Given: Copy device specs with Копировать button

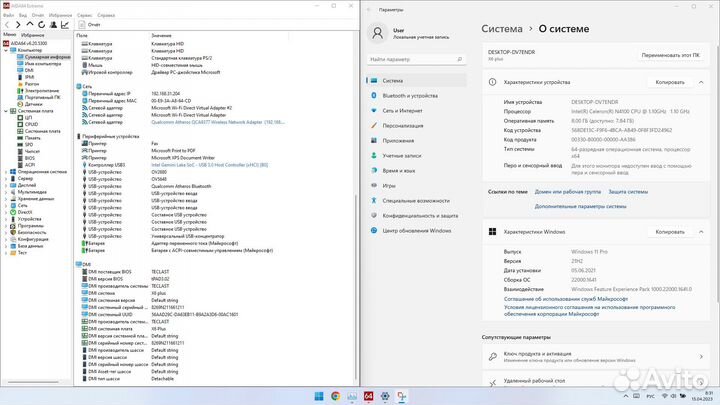Looking at the screenshot, I should 669,82.
